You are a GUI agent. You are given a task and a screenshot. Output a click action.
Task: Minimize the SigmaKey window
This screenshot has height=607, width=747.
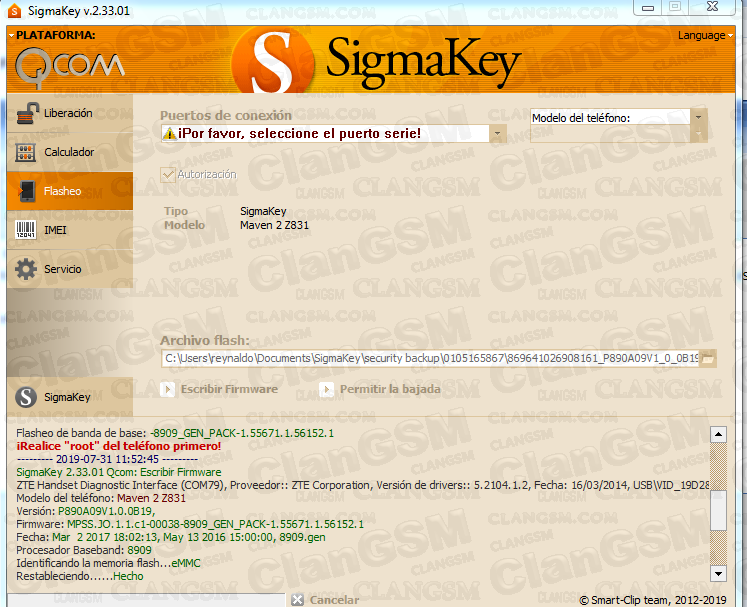point(648,7)
